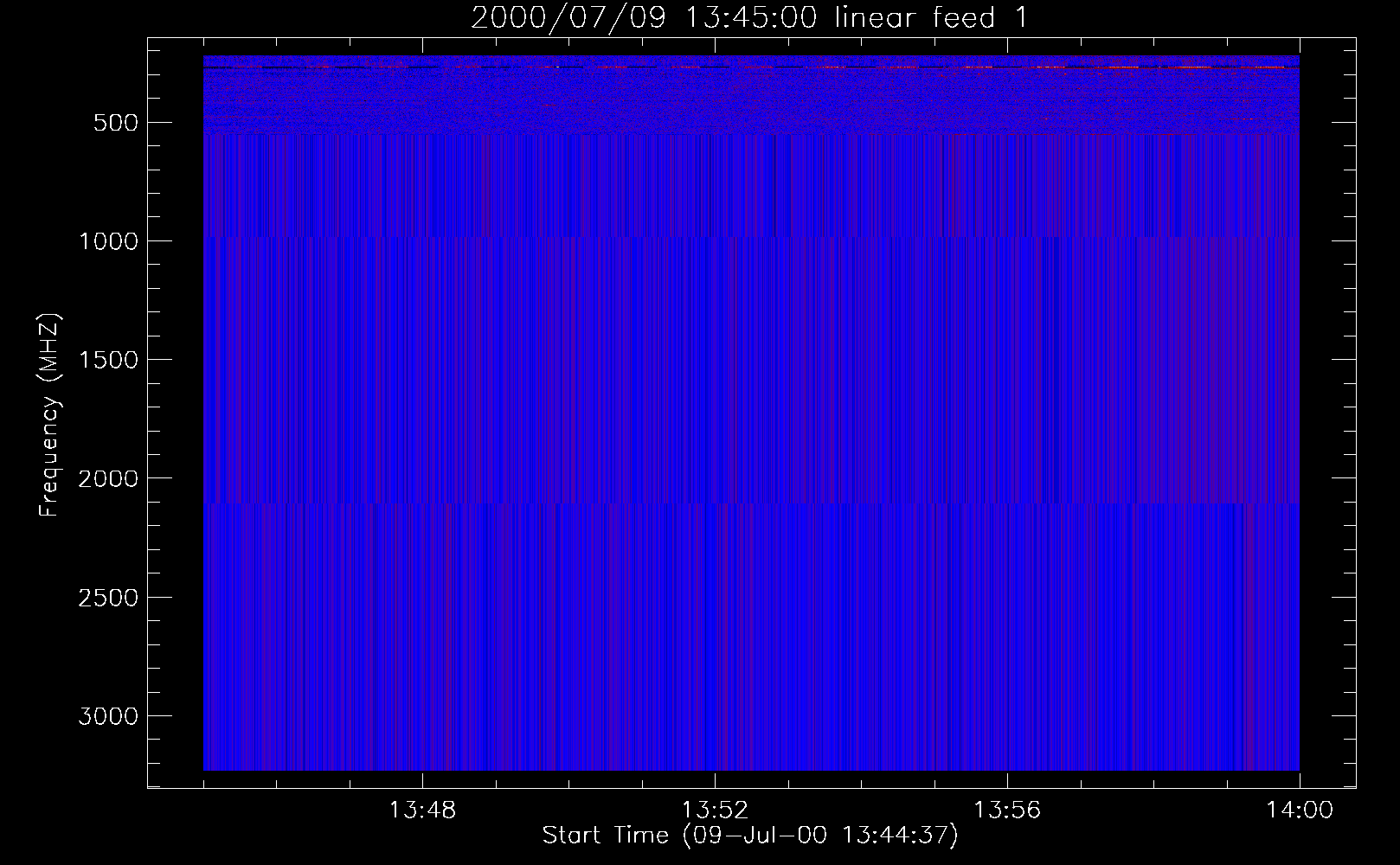Click the 1000 frequency tick label
Viewport: 1400px width, 865px height.
click(x=107, y=241)
